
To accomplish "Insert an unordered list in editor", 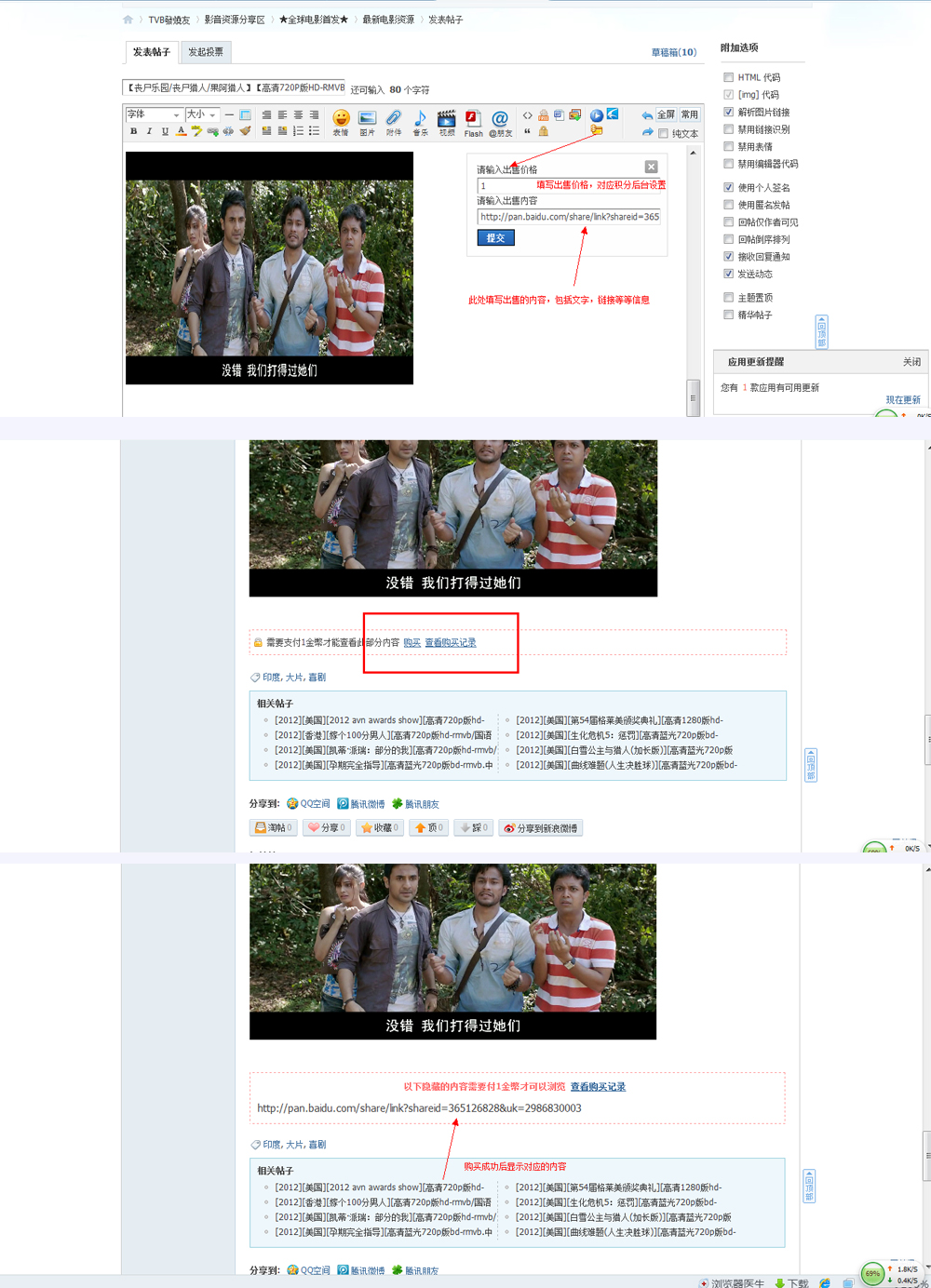I will (314, 131).
